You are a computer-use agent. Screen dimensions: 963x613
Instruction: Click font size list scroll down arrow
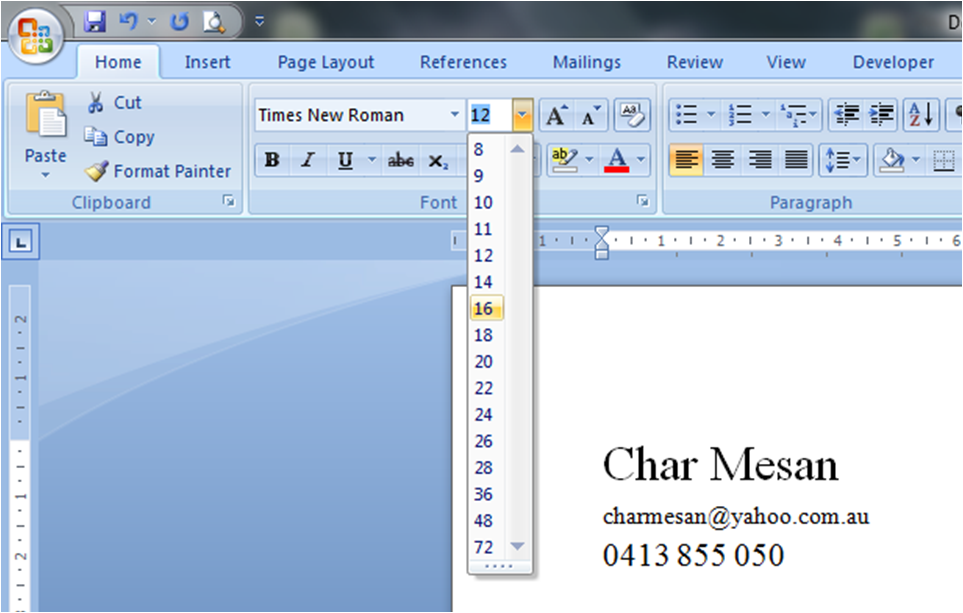(518, 546)
